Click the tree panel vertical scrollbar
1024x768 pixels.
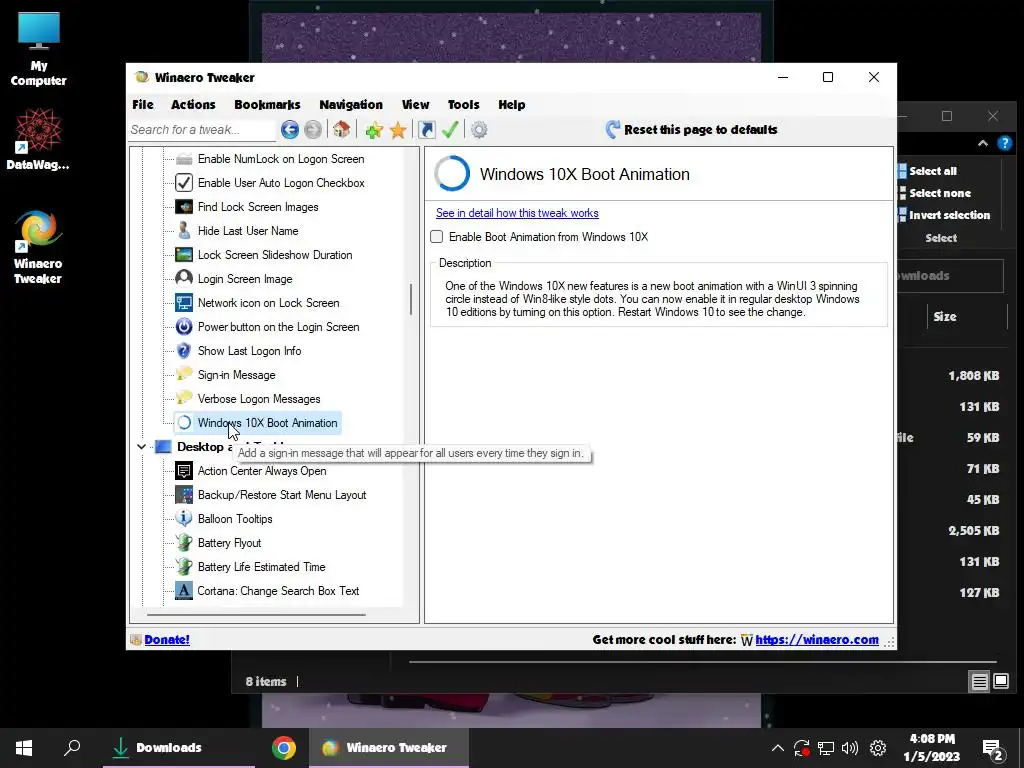[411, 299]
